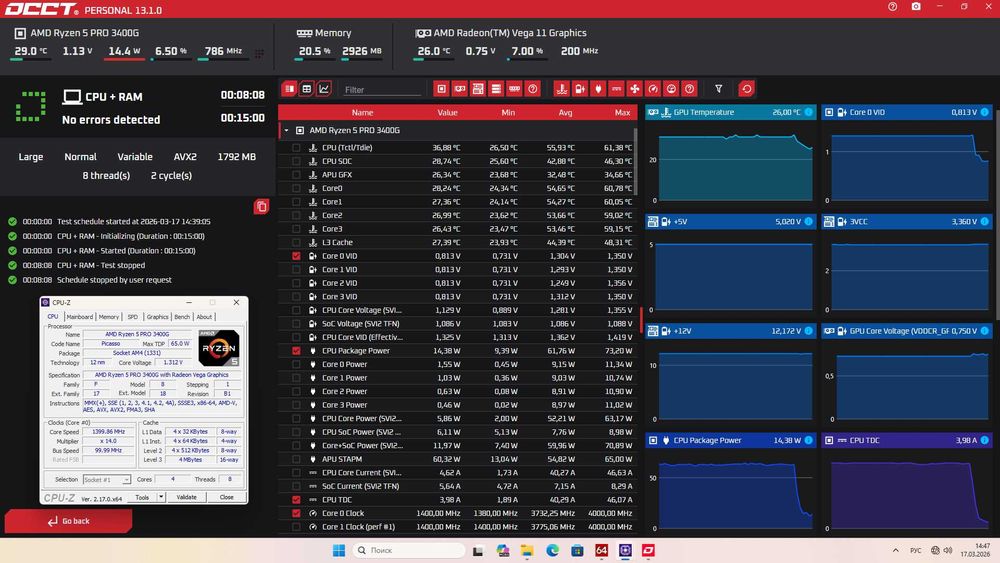Open the Graphics tab in CPU-Z
Image resolution: width=1000 pixels, height=563 pixels.
[158, 317]
